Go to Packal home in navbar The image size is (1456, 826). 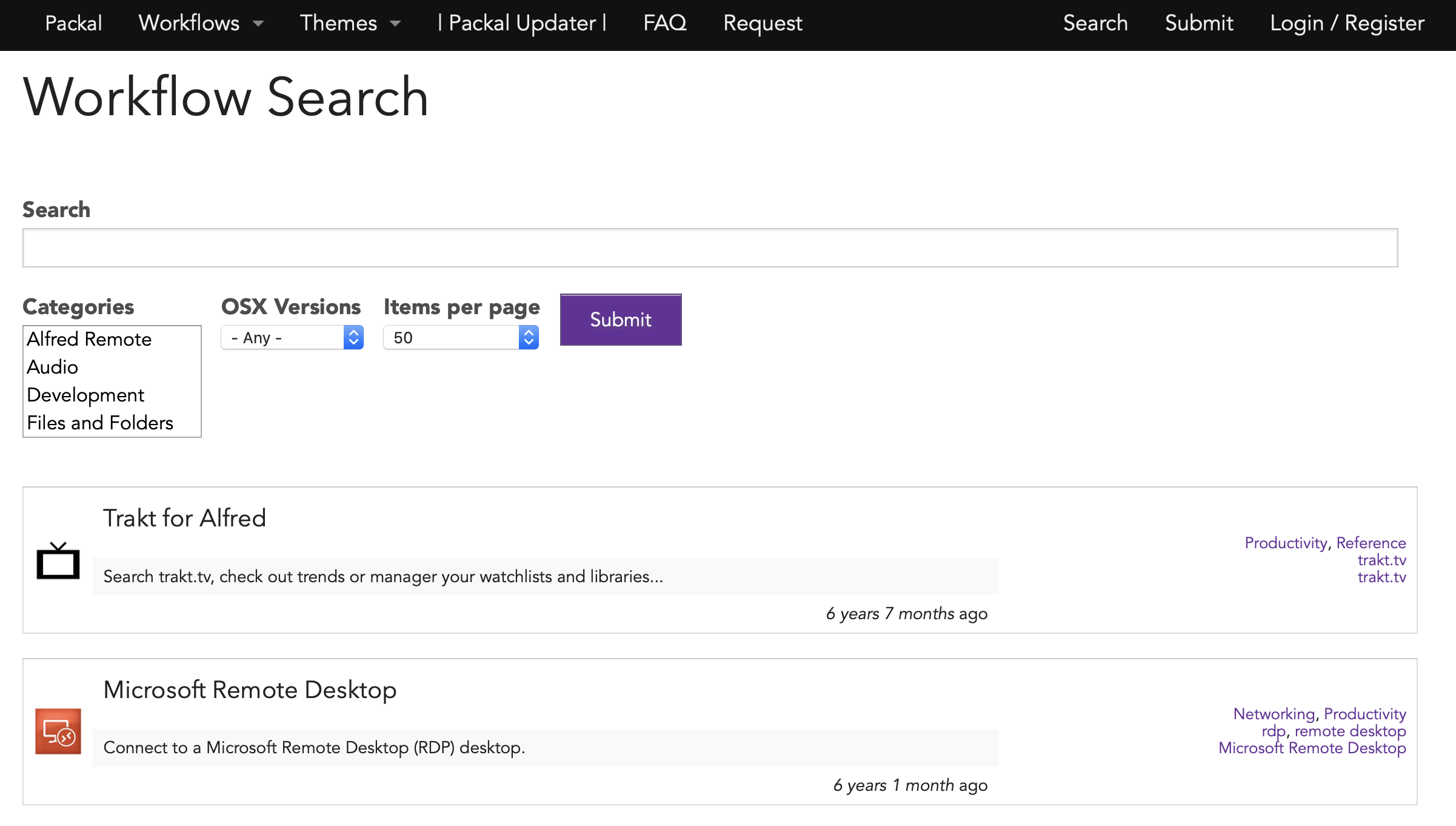point(73,23)
